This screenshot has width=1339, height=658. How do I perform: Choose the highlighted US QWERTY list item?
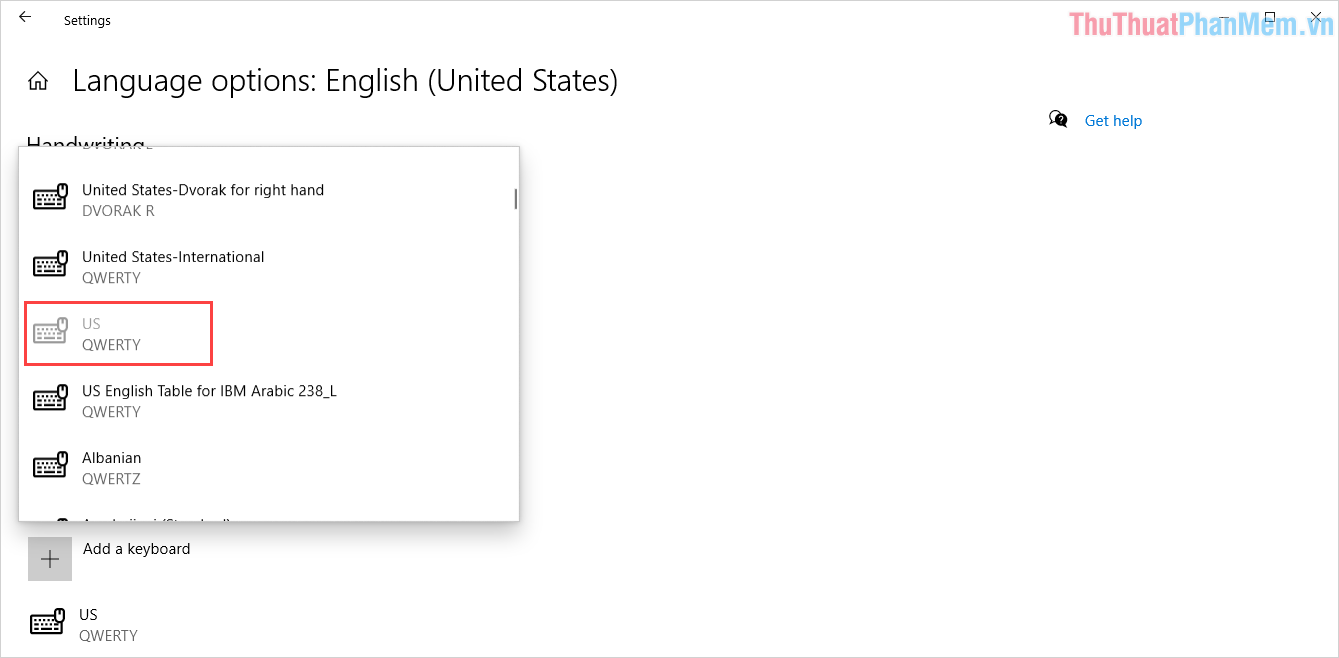click(x=118, y=333)
